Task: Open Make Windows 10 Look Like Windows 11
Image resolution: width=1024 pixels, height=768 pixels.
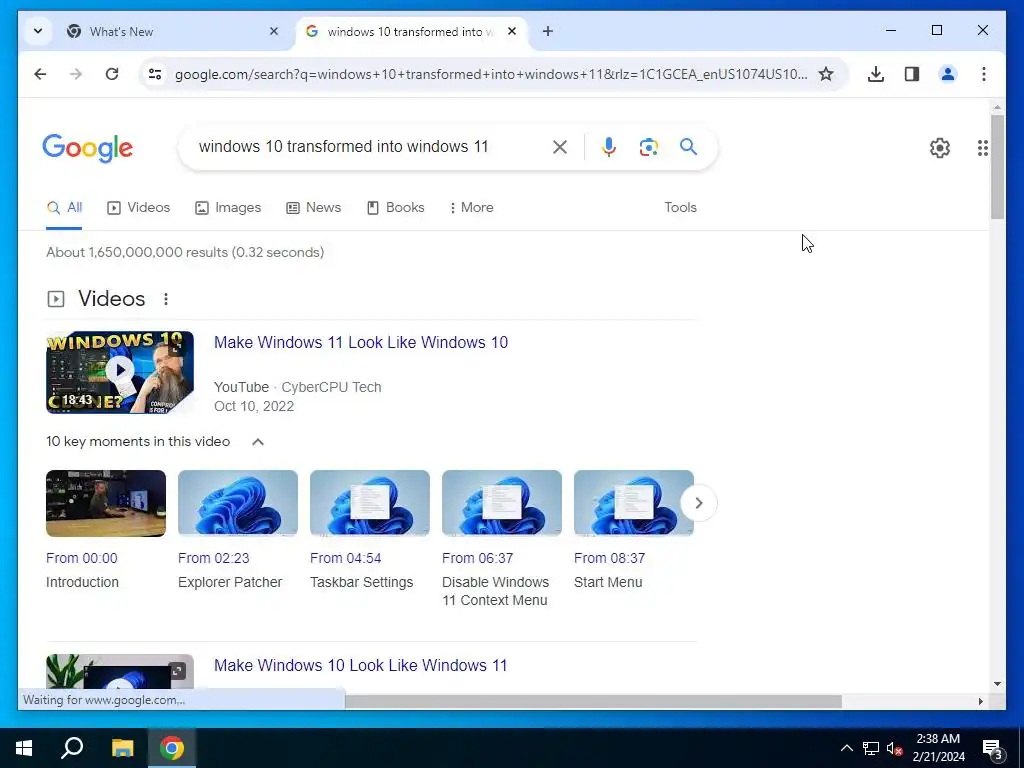Action: pyautogui.click(x=360, y=665)
